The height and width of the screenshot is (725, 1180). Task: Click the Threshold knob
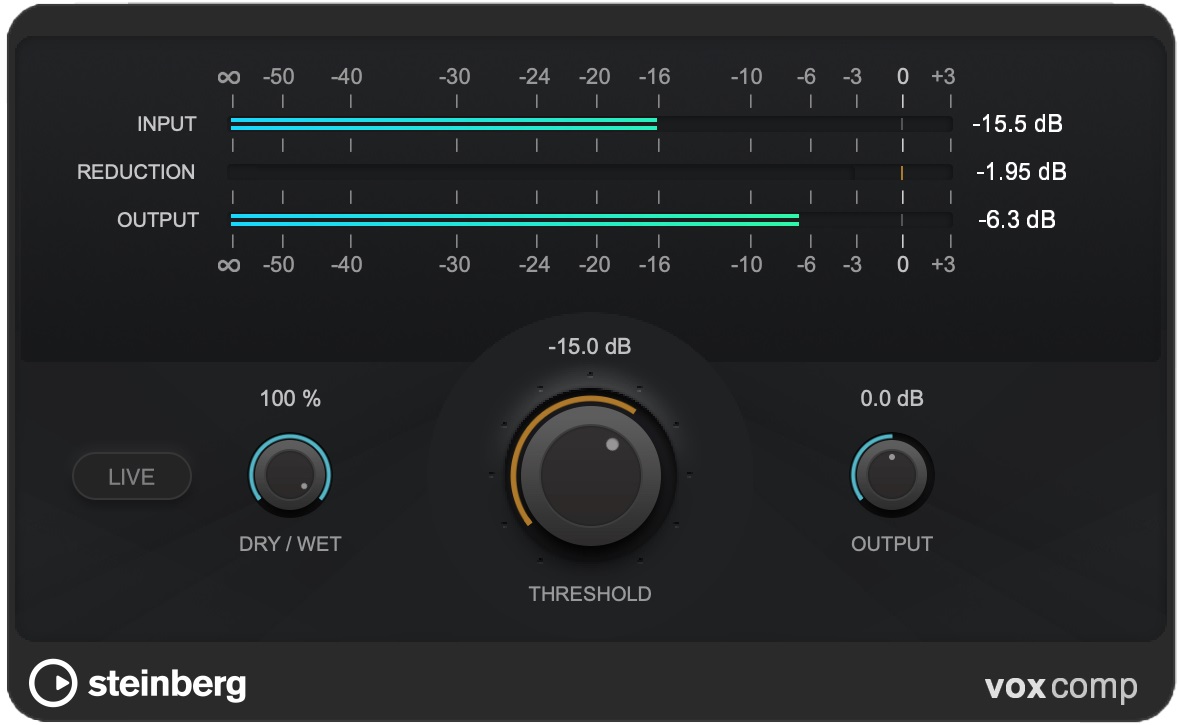pyautogui.click(x=590, y=472)
